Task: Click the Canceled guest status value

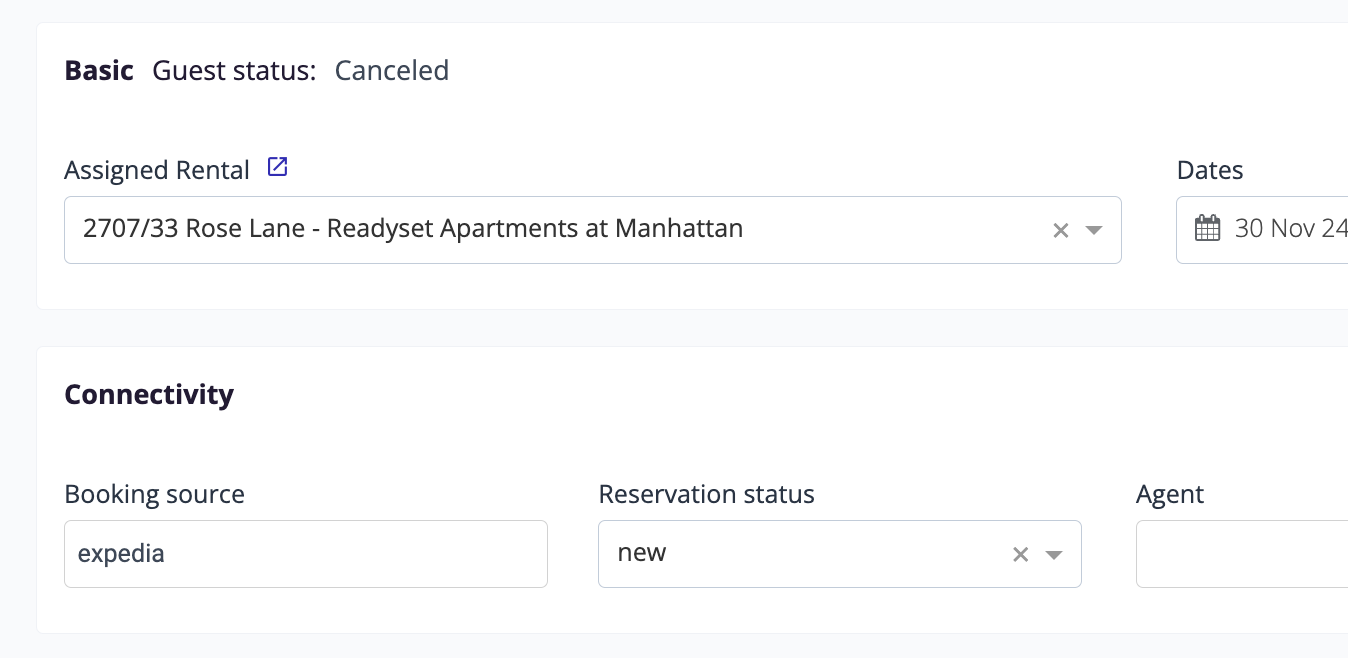Action: (x=391, y=71)
